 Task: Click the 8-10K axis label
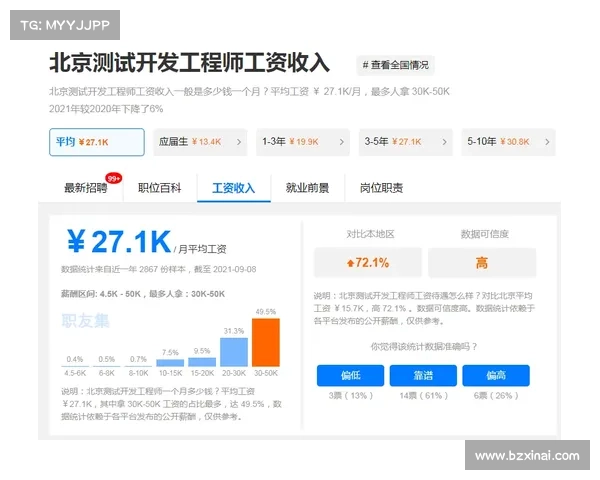pyautogui.click(x=139, y=373)
